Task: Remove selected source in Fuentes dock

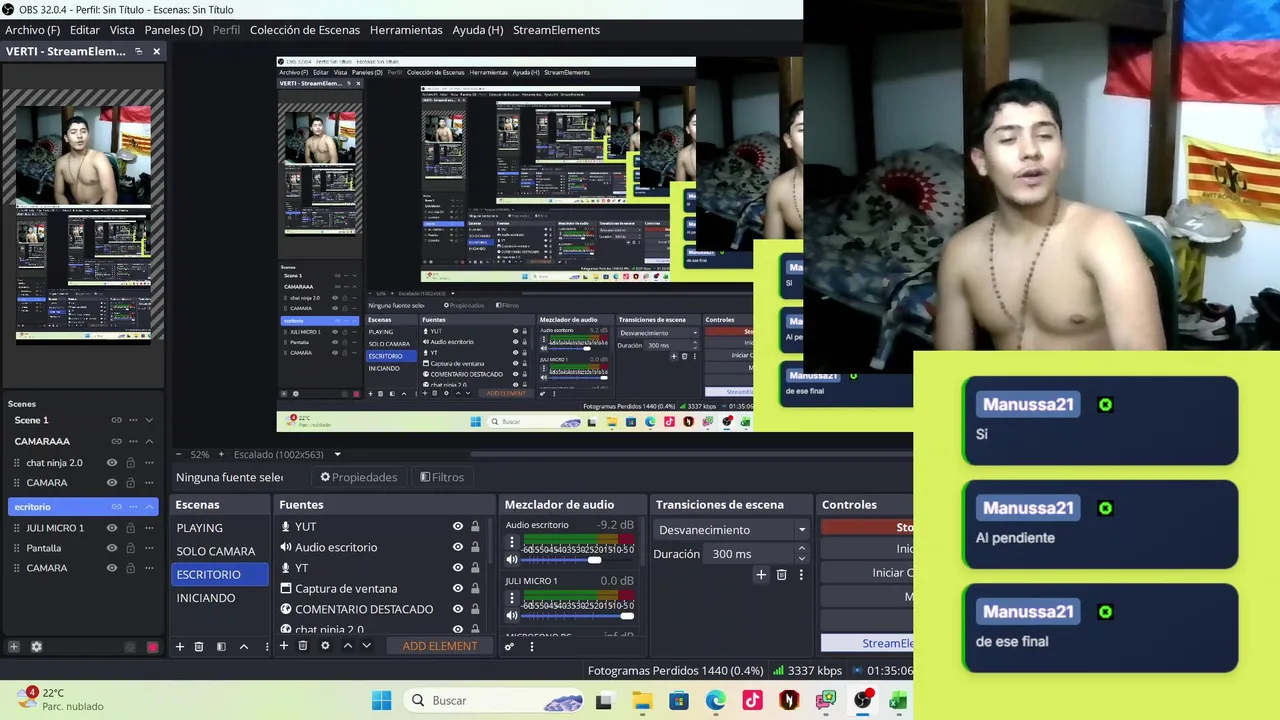Action: coord(303,646)
